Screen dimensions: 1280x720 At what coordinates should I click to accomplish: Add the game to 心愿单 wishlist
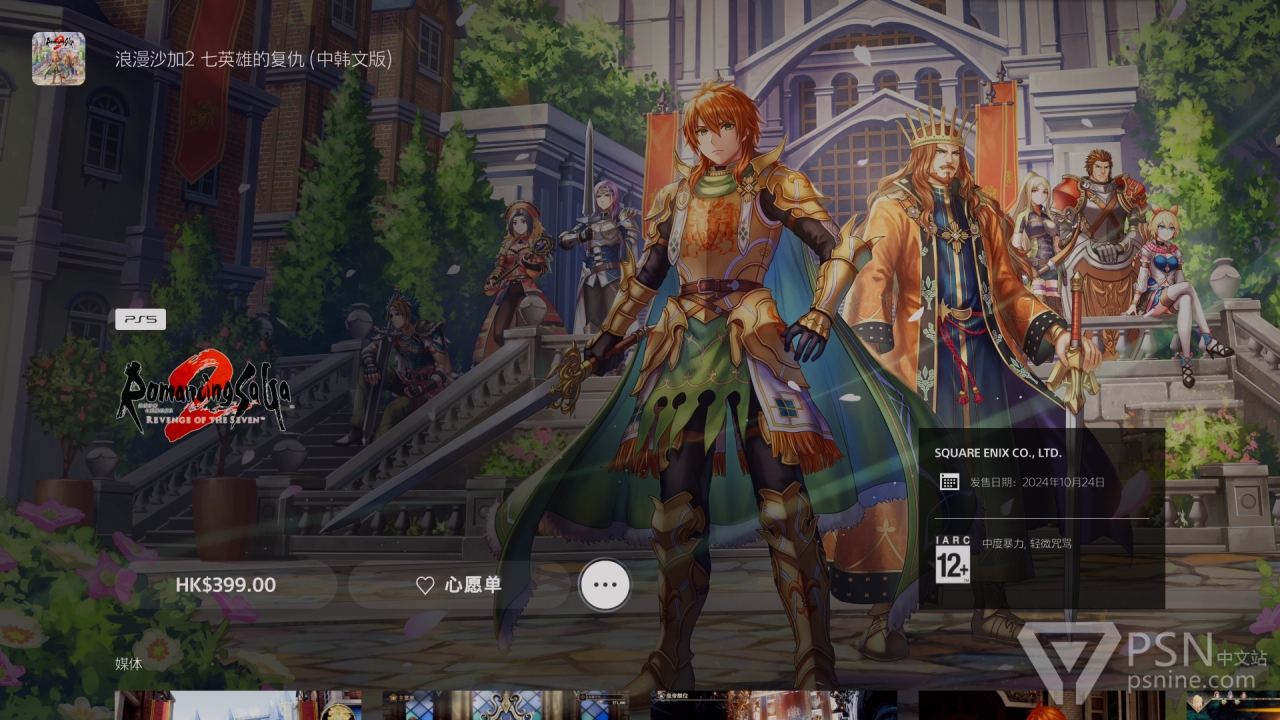pyautogui.click(x=459, y=585)
